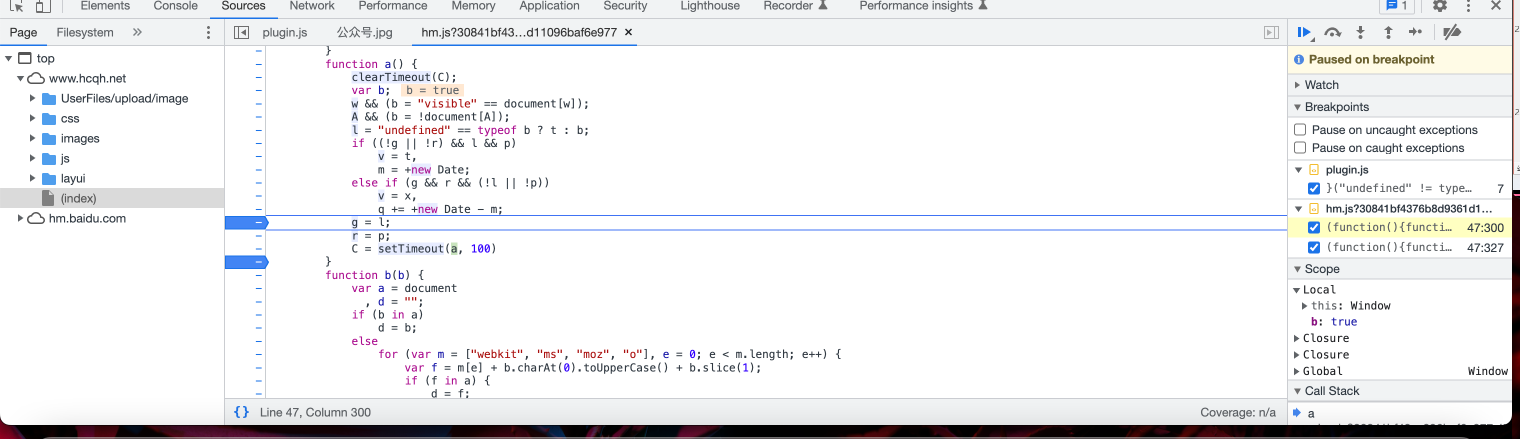Collapse the Breakpoints section
The height and width of the screenshot is (439, 1520).
1400,107
